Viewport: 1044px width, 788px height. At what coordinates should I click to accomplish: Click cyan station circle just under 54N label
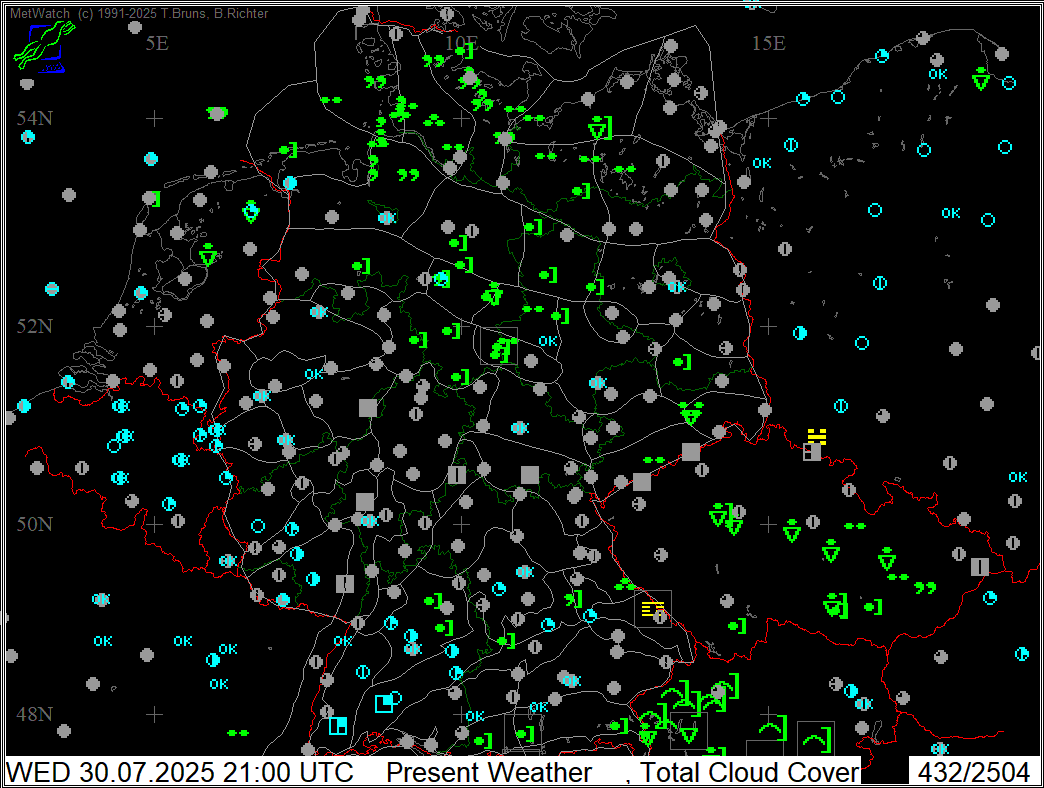click(x=27, y=137)
